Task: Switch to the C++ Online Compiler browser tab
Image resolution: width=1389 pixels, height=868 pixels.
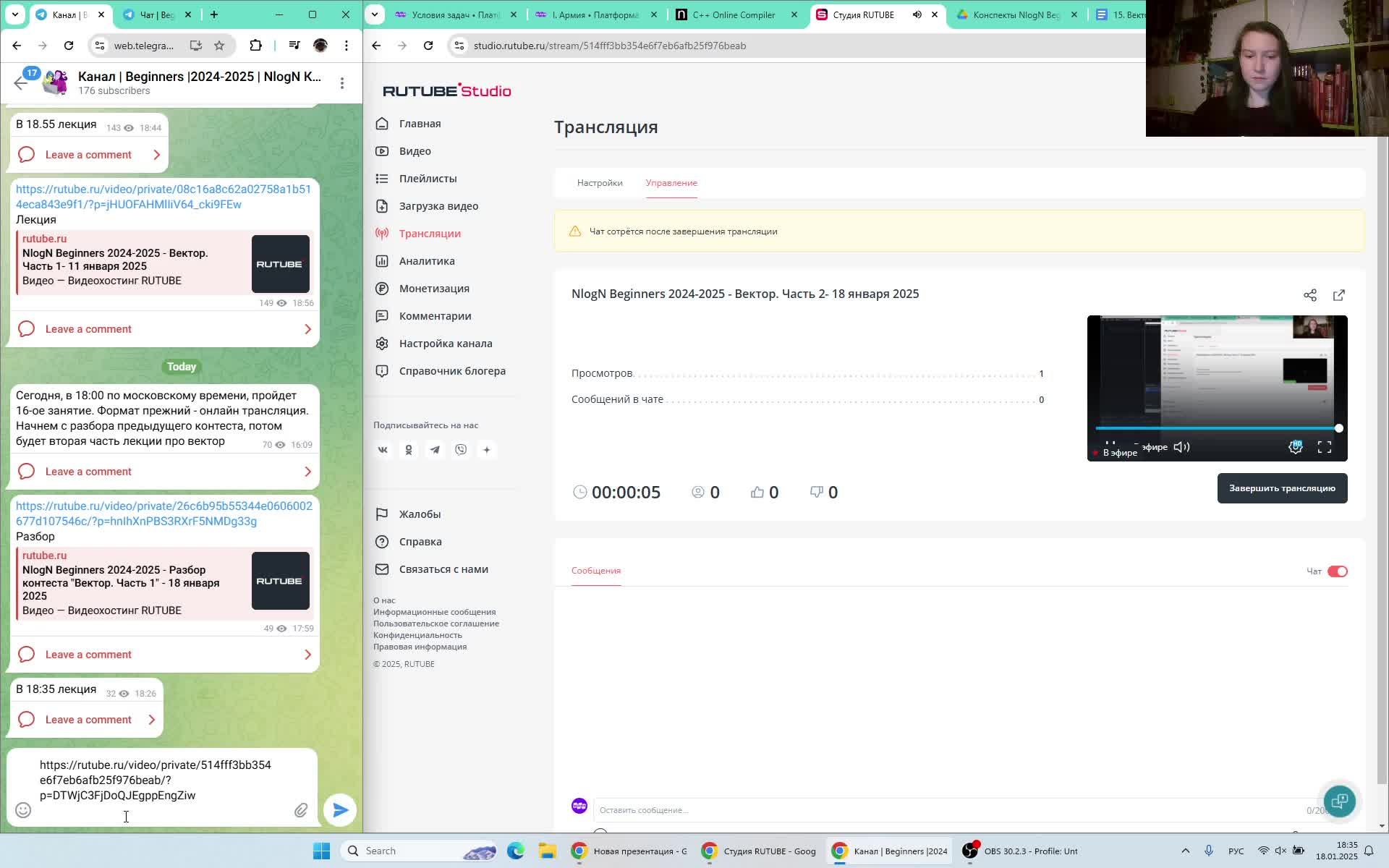Action: pos(733,14)
